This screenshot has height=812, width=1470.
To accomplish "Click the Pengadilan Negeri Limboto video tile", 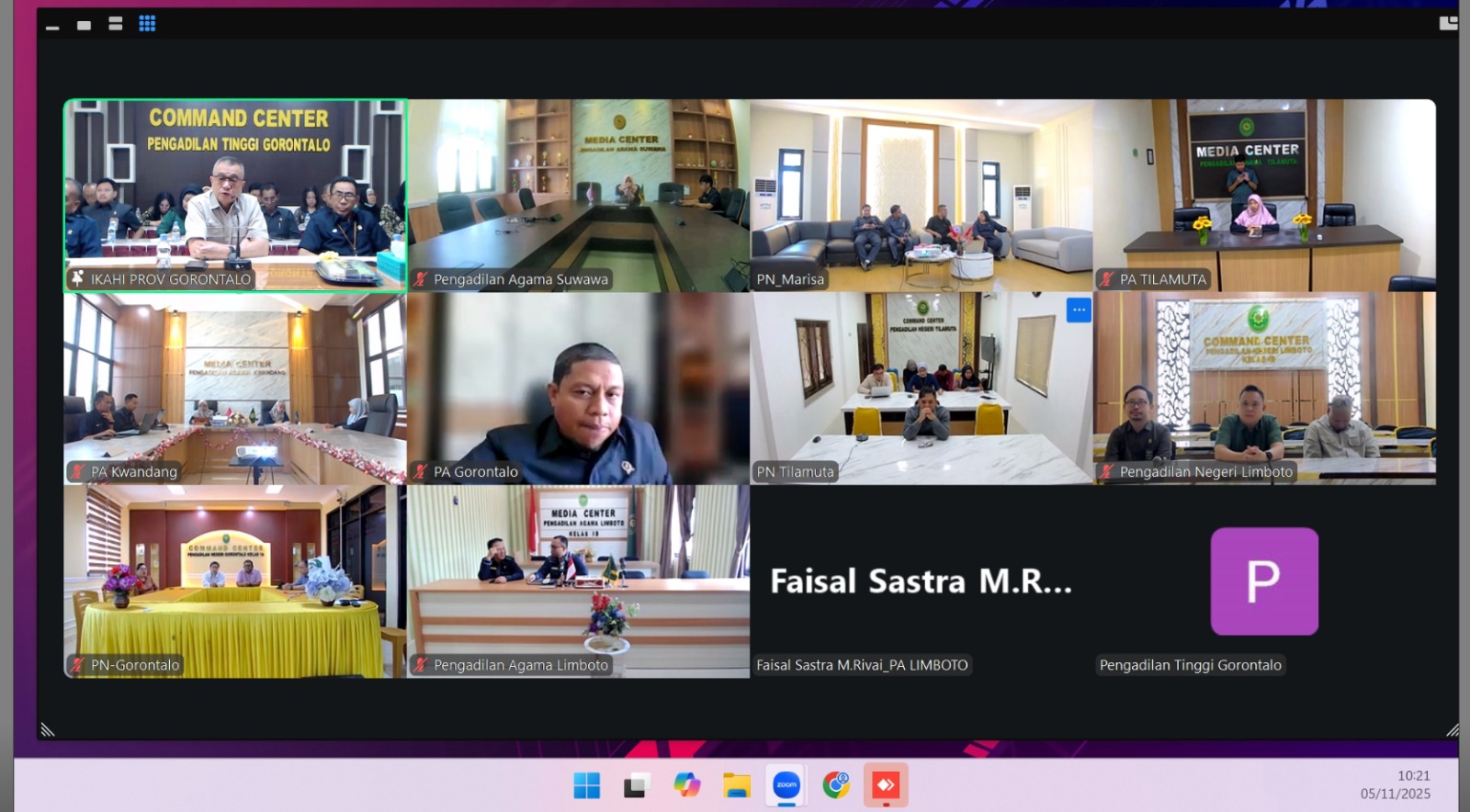I will (1264, 388).
